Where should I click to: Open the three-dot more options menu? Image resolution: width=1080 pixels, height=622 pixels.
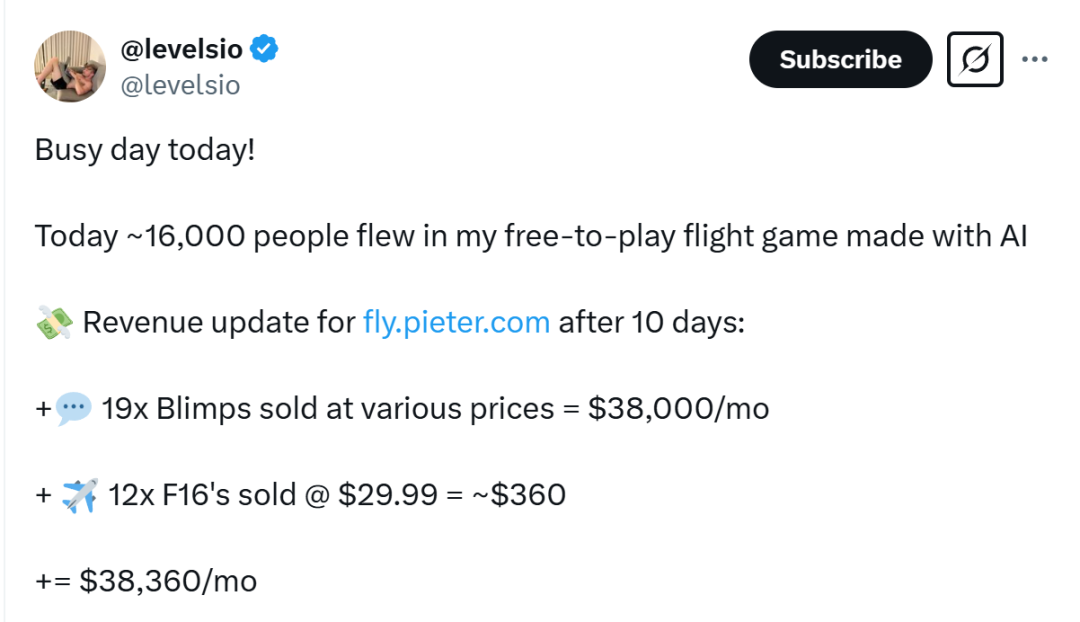[x=1034, y=59]
